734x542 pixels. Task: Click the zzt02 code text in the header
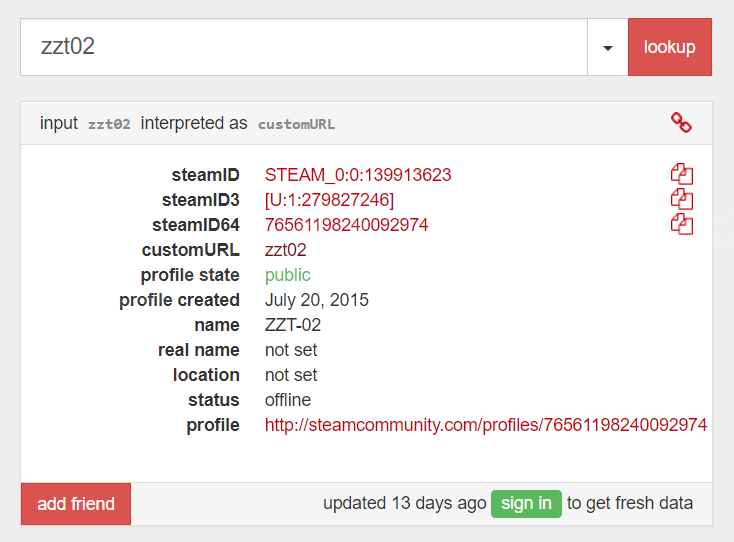click(x=109, y=124)
